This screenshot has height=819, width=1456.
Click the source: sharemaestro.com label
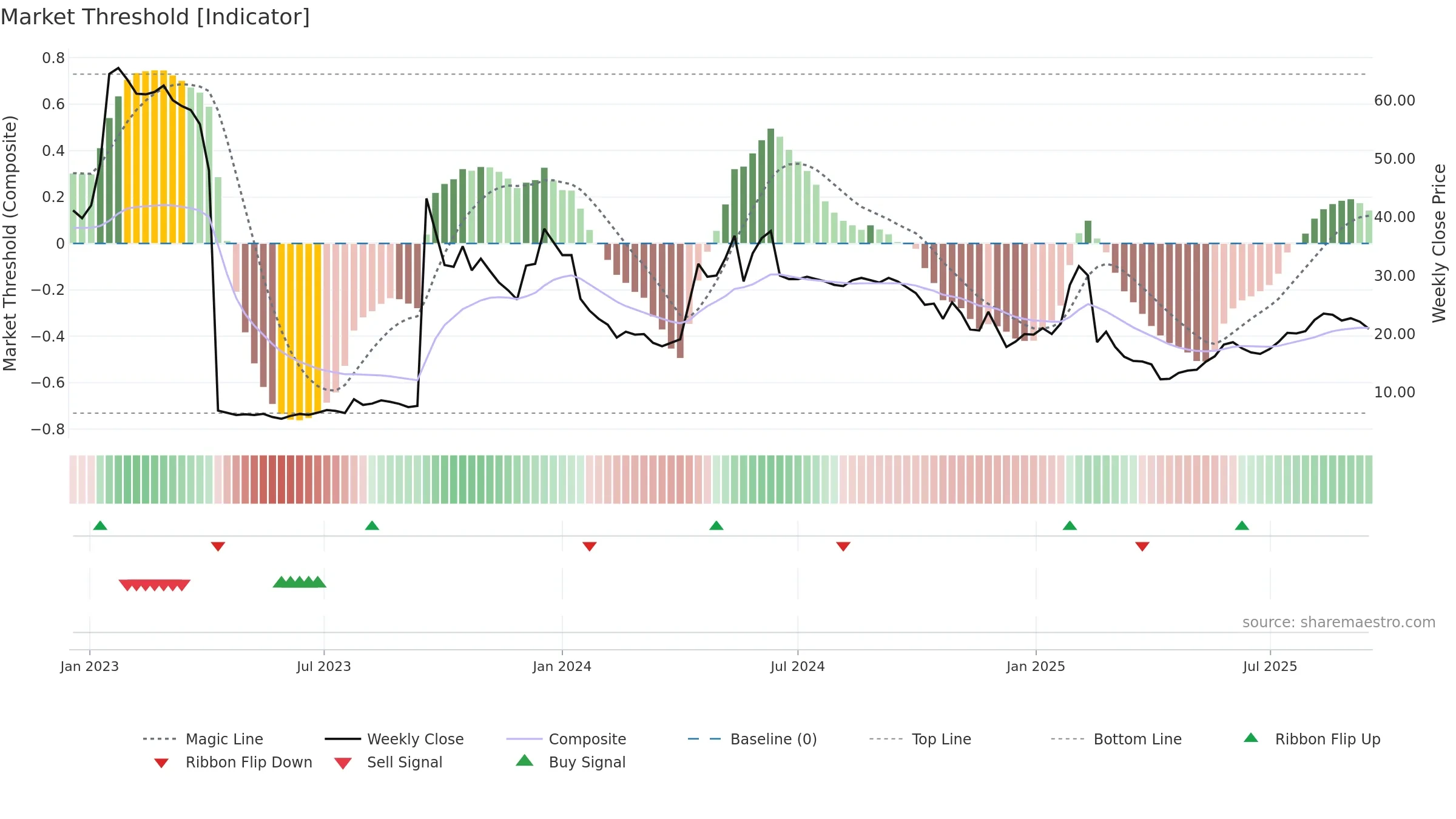pos(1339,622)
